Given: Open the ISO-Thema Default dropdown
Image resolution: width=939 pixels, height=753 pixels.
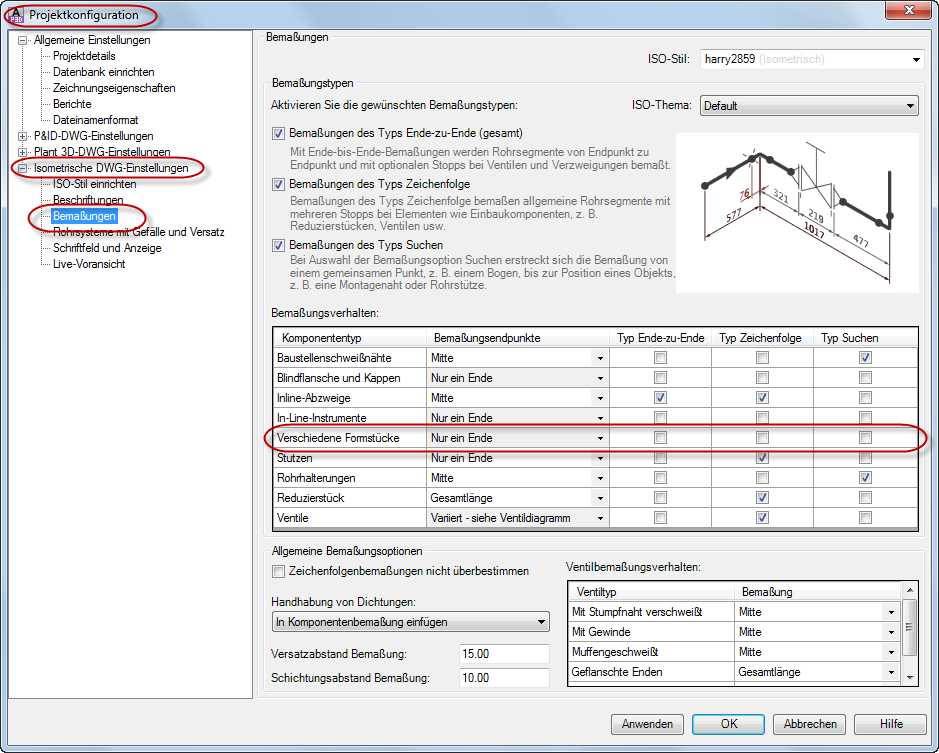Looking at the screenshot, I should (808, 106).
